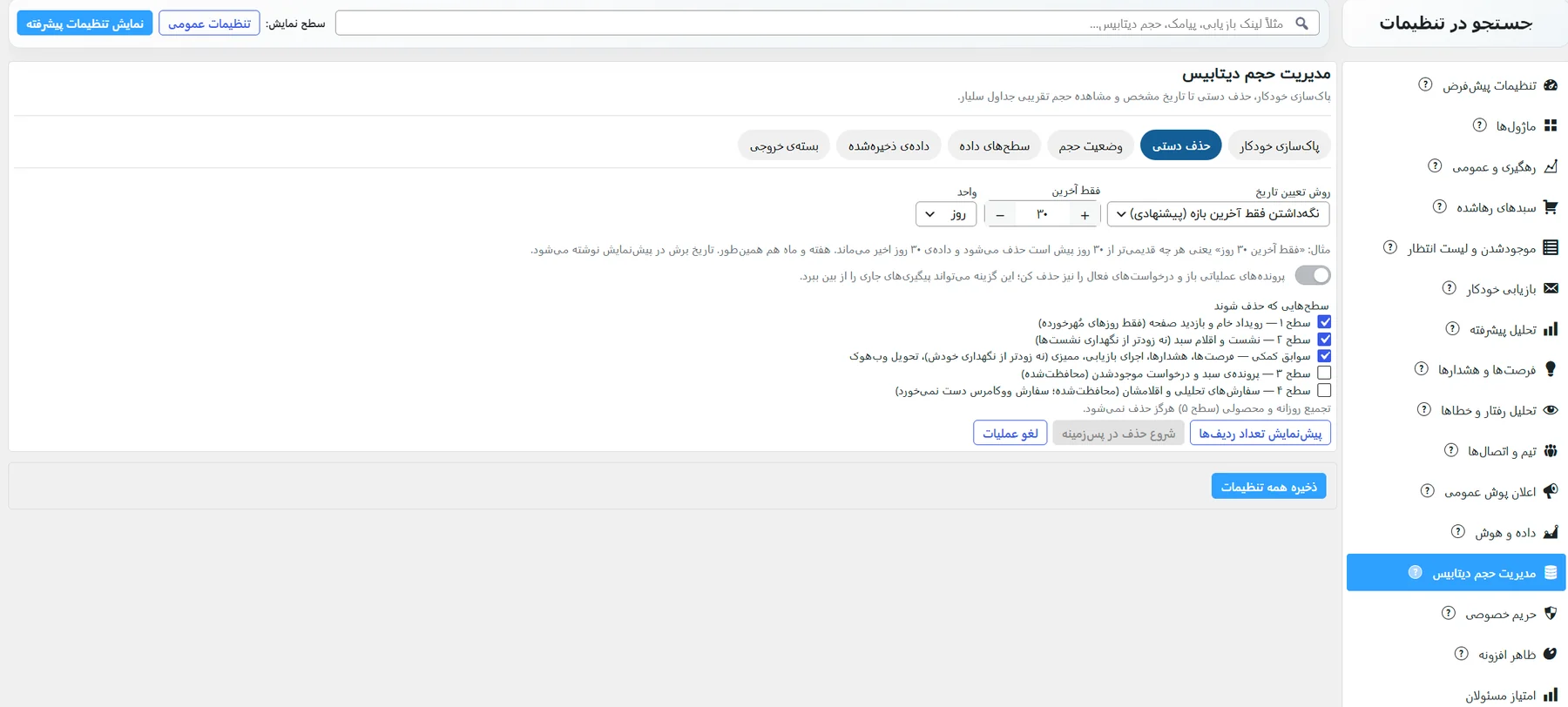Select تنظیمات عمومی display level button
Screen dimensions: 1568x707
click(x=209, y=23)
